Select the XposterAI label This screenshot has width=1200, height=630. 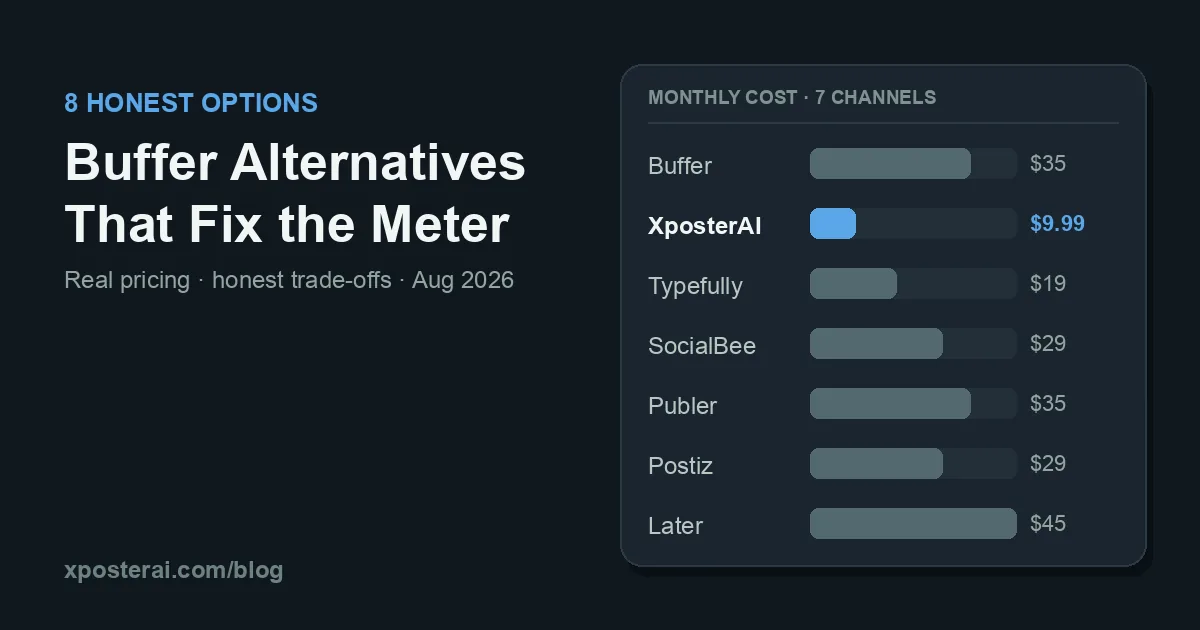[x=704, y=226]
